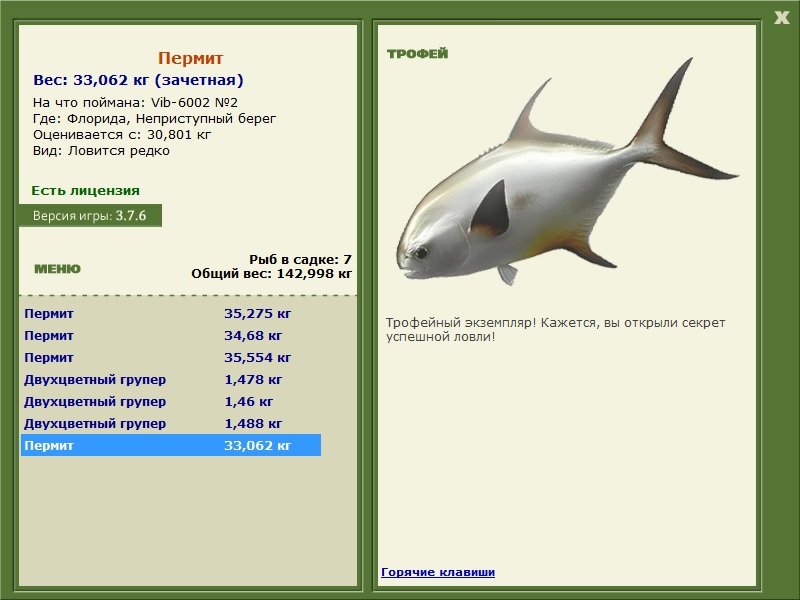Open the МЕНЮ button
The width and height of the screenshot is (800, 600).
57,269
